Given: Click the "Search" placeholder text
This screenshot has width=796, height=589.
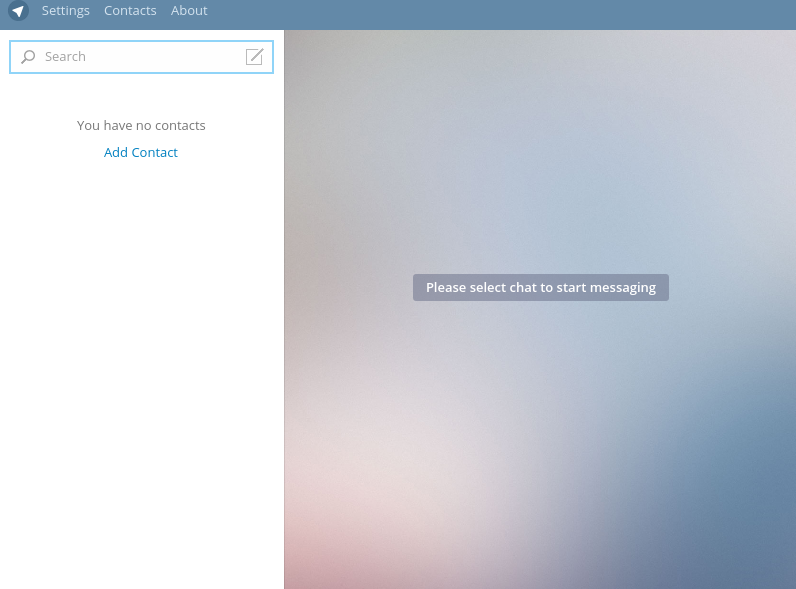Looking at the screenshot, I should (x=65, y=57).
